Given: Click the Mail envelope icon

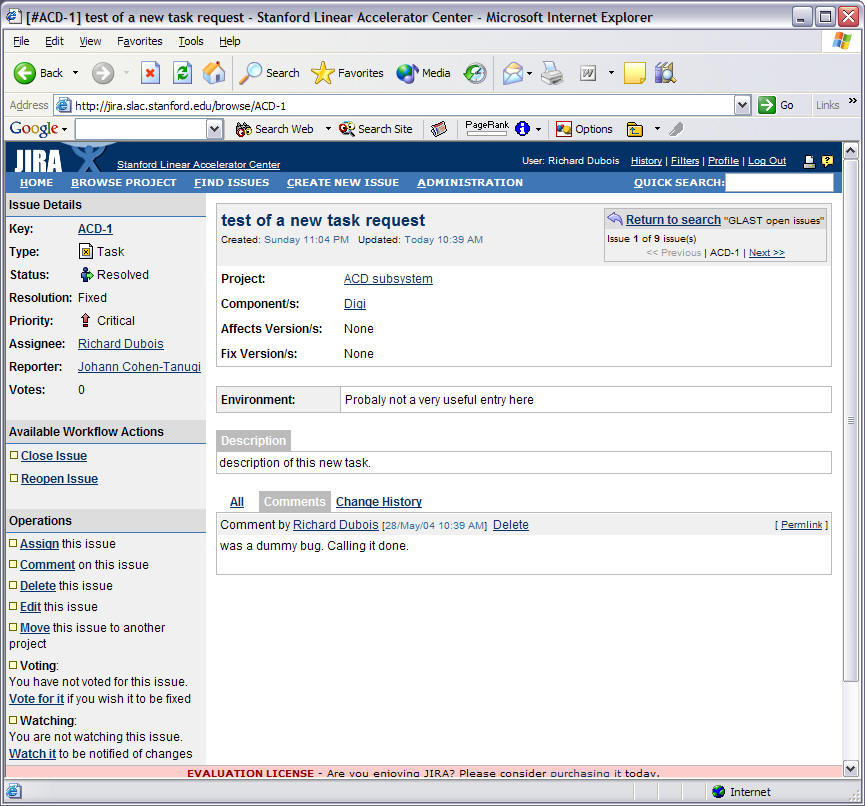Looking at the screenshot, I should 512,73.
